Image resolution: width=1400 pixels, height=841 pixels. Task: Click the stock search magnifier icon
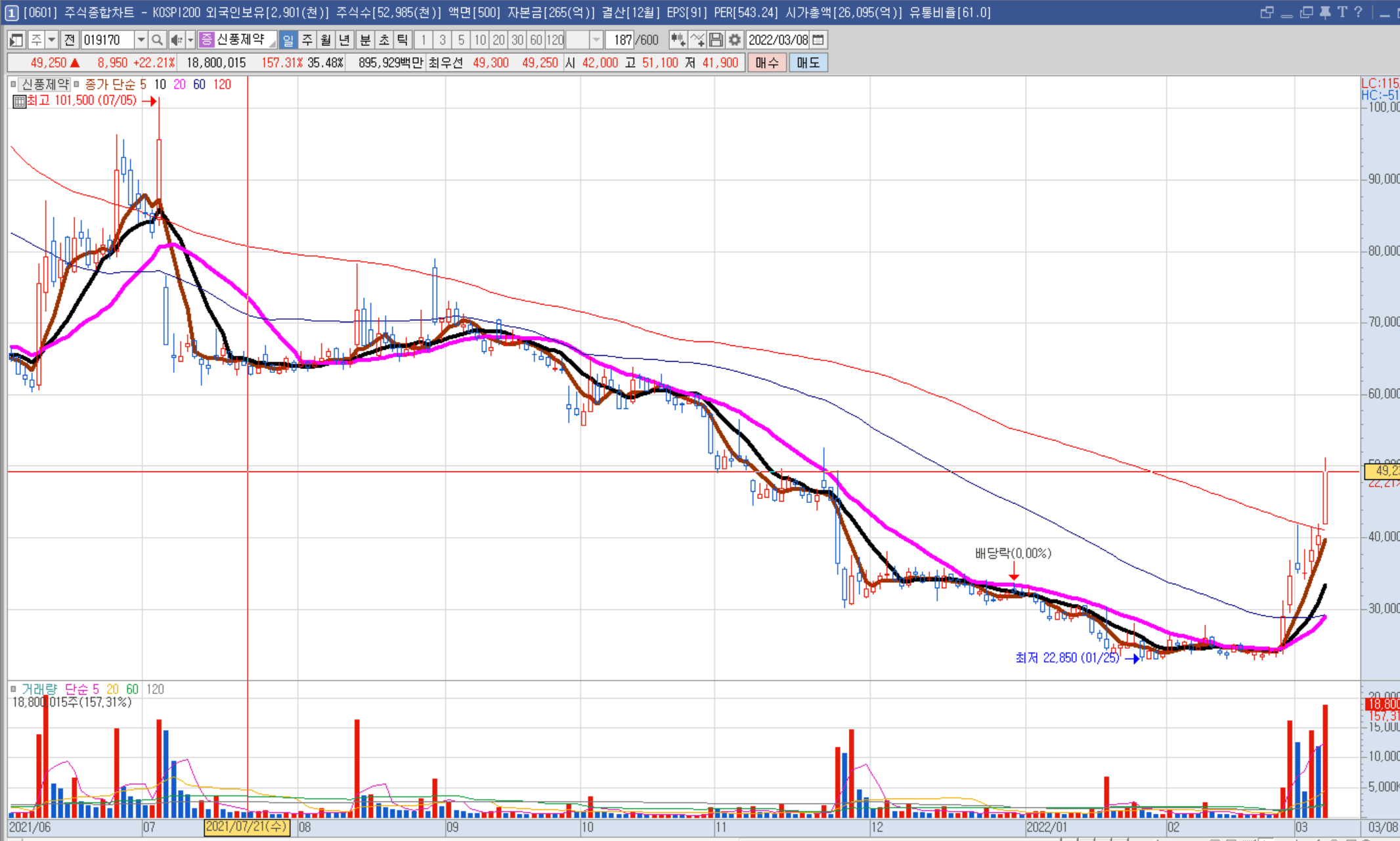click(x=157, y=40)
